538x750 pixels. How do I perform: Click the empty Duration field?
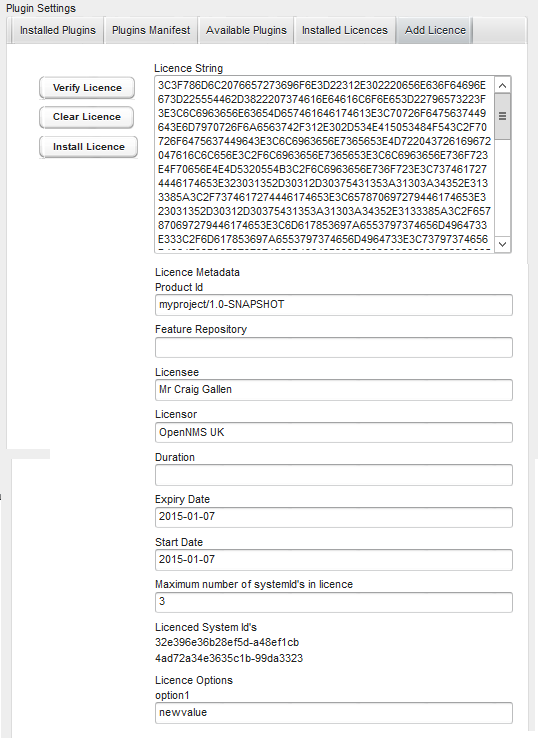333,475
